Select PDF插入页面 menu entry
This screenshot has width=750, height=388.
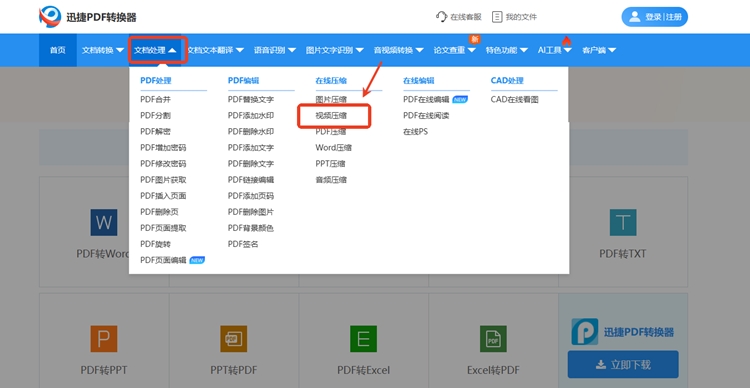pos(163,196)
